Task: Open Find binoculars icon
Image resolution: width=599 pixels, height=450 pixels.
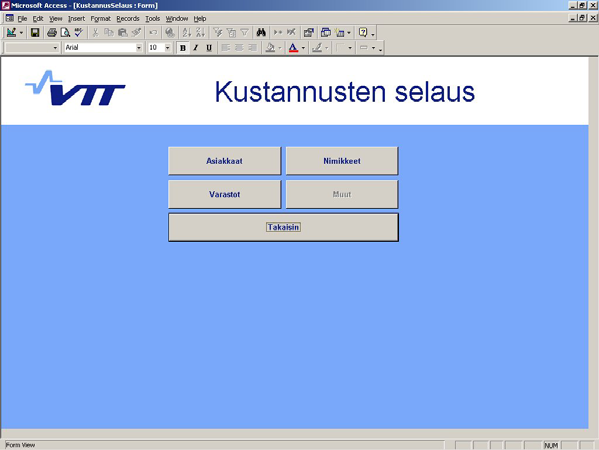Action: click(261, 33)
